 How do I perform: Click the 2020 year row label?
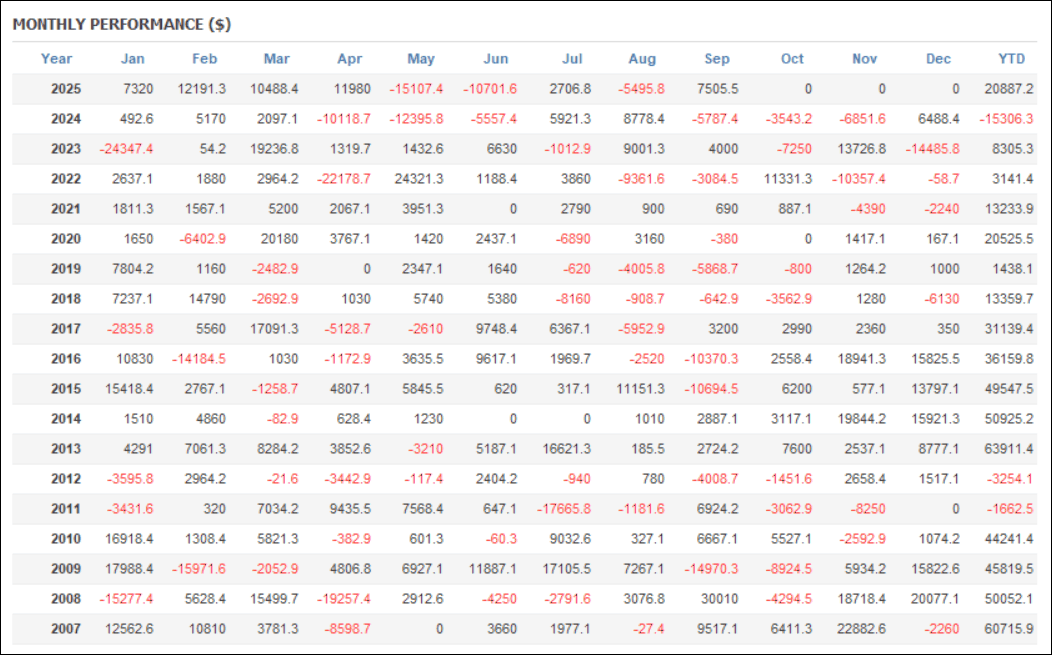click(x=66, y=239)
